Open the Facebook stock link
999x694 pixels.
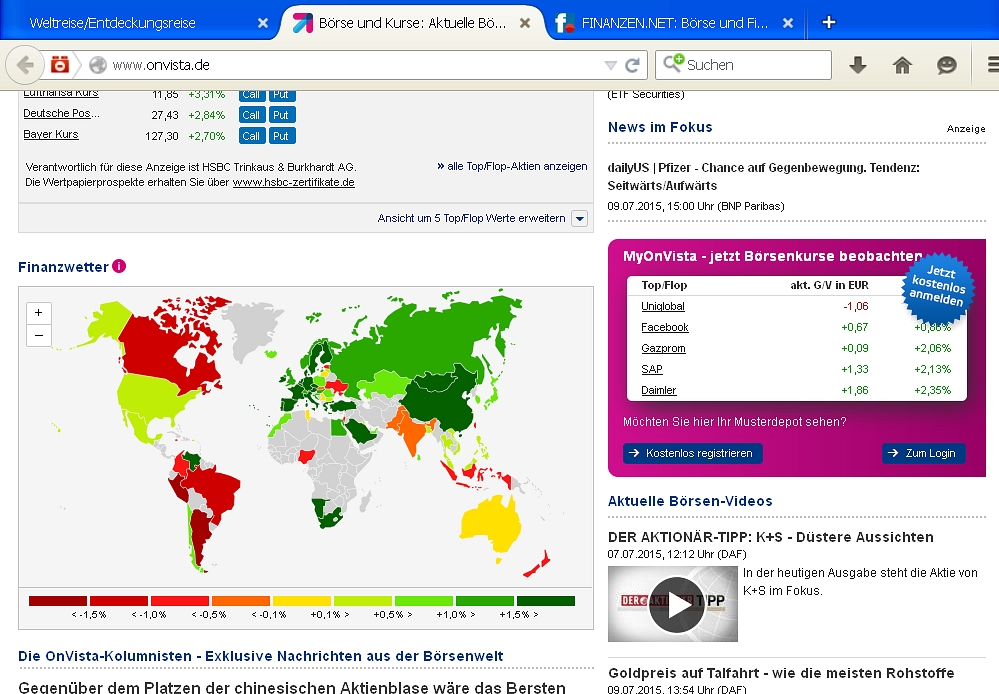pyautogui.click(x=665, y=327)
